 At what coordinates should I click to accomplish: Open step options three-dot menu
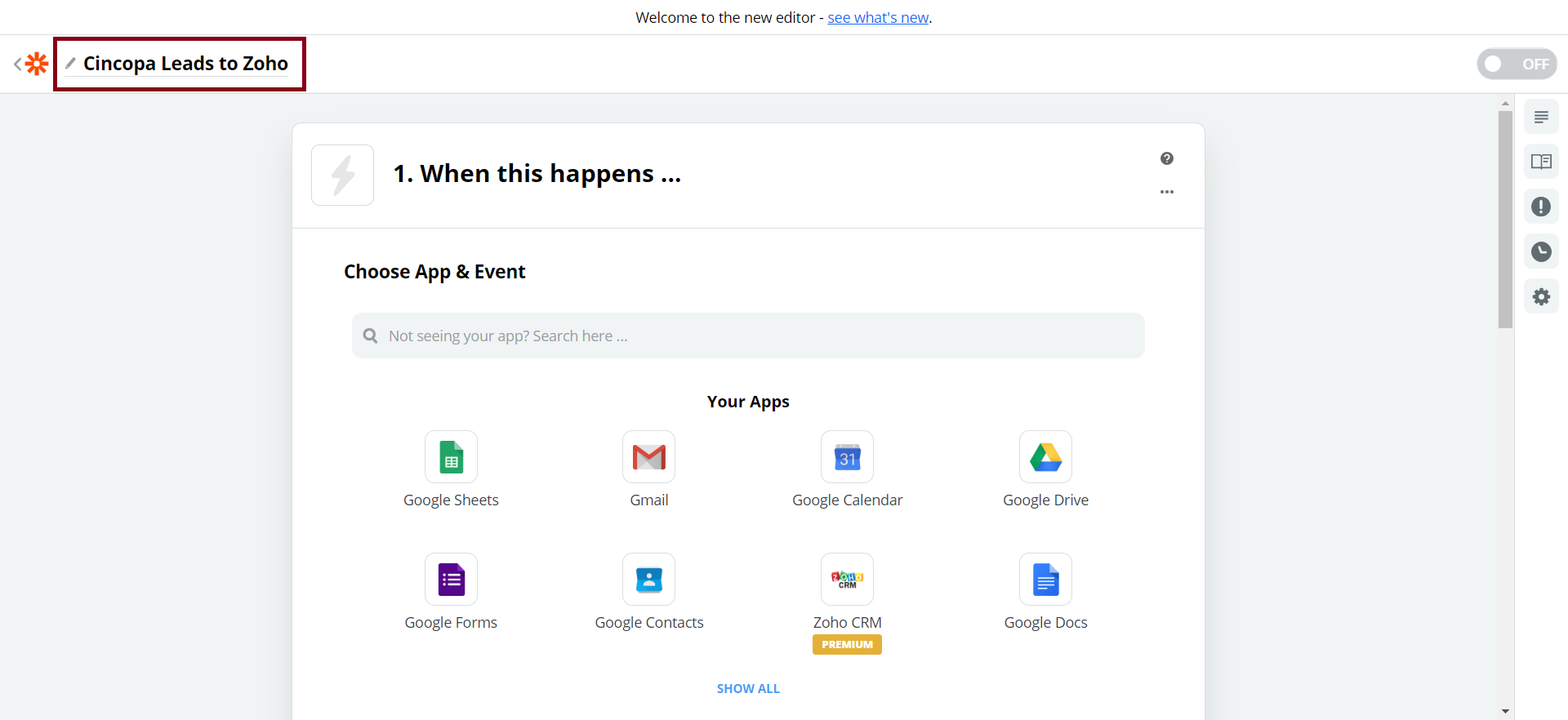[1166, 192]
